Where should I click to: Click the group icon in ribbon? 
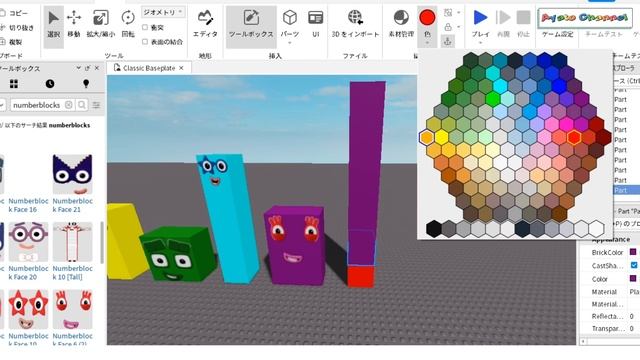(x=448, y=13)
